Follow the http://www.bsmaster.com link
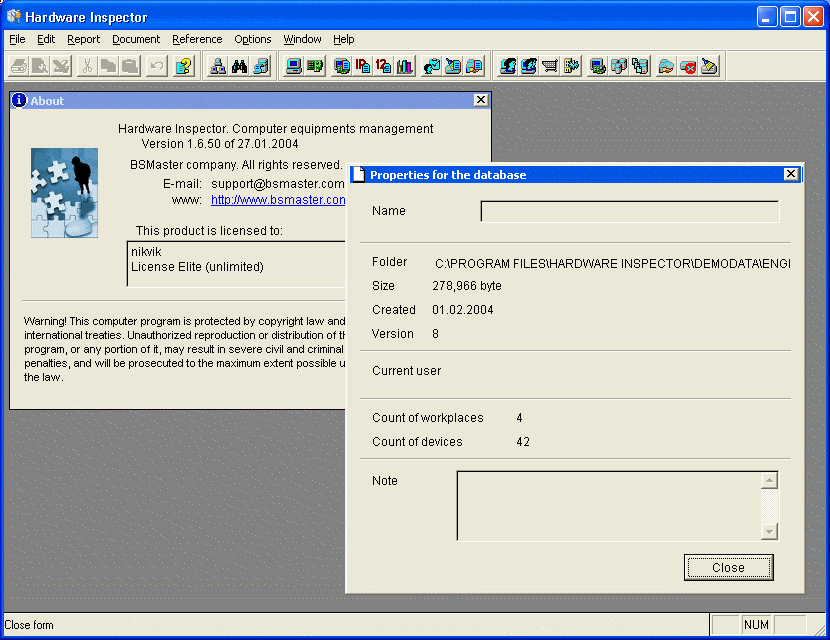The height and width of the screenshot is (640, 830). point(278,200)
